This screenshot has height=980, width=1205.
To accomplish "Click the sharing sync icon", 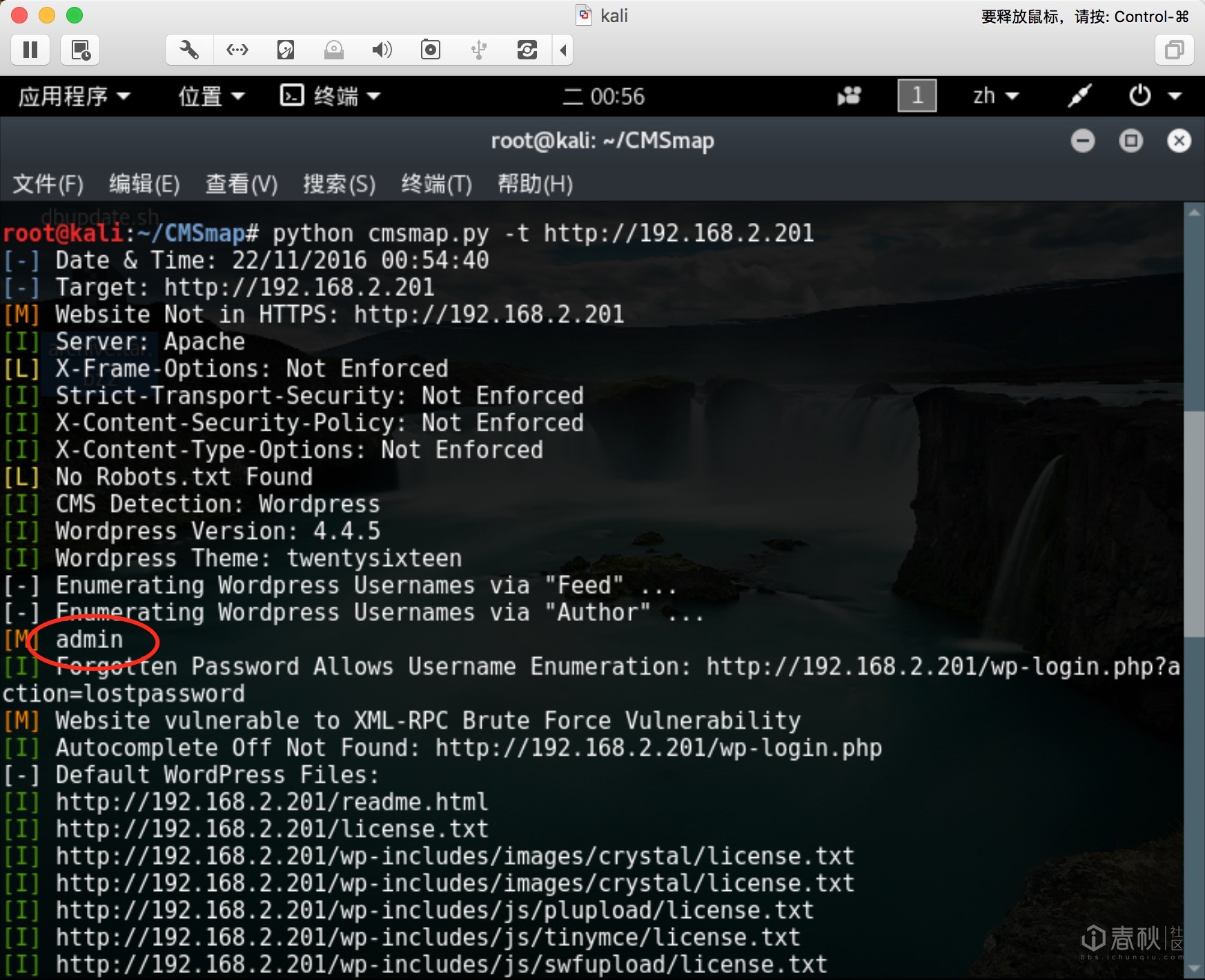I will 527,50.
